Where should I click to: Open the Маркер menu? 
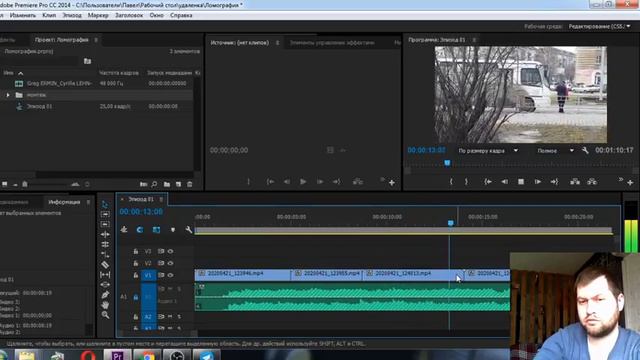tap(98, 15)
